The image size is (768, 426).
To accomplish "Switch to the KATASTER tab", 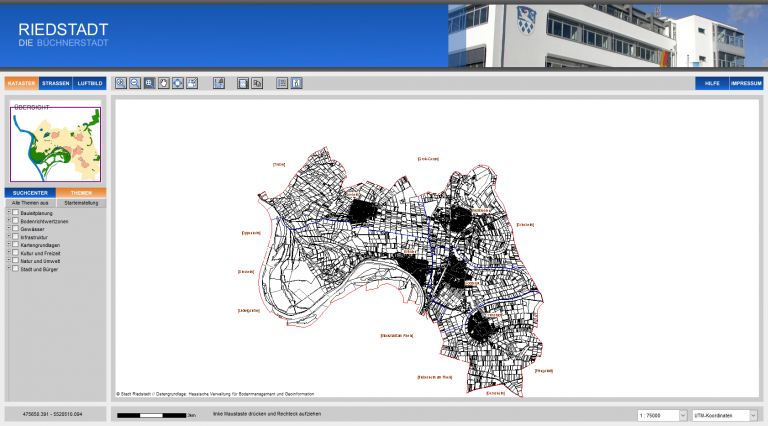I will pyautogui.click(x=22, y=83).
